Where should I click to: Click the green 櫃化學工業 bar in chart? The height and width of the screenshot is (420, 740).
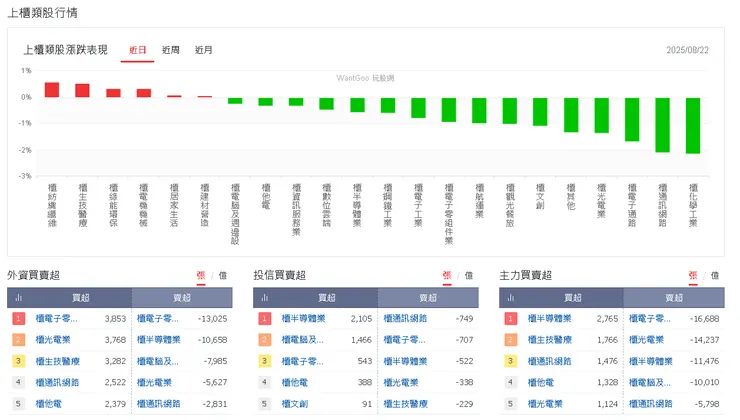tap(693, 126)
